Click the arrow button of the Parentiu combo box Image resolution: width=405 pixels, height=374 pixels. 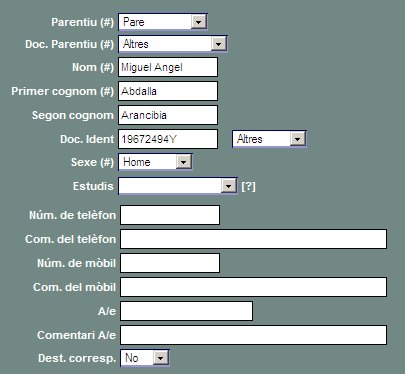point(199,22)
